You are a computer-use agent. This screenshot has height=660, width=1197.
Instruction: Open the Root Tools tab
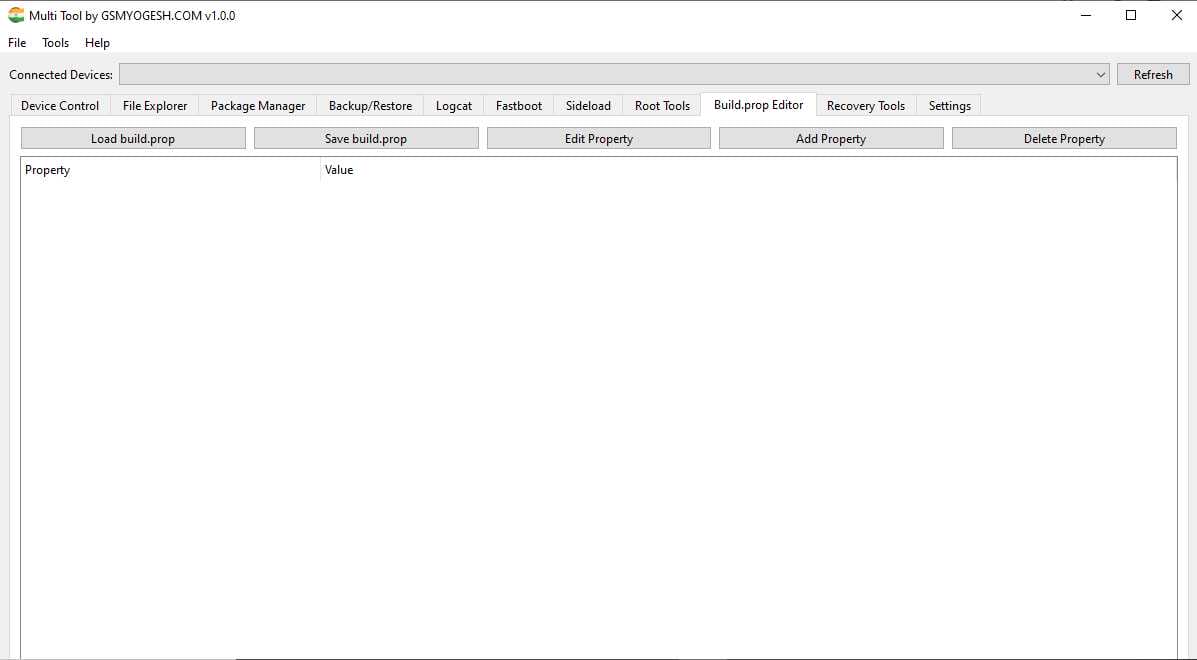pos(662,106)
